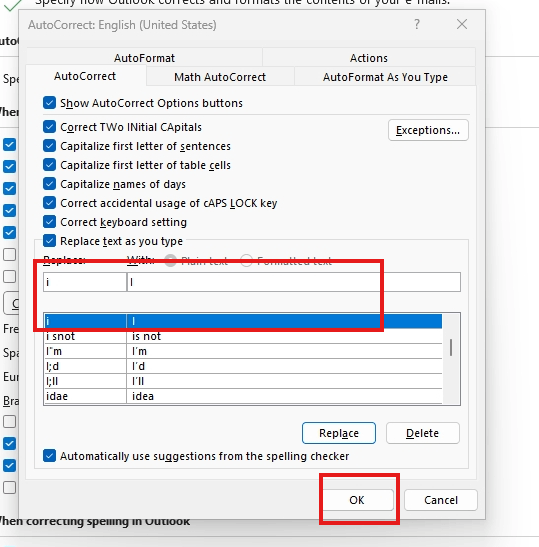The height and width of the screenshot is (547, 539).
Task: Select the 'i snot' list entry
Action: pos(243,336)
